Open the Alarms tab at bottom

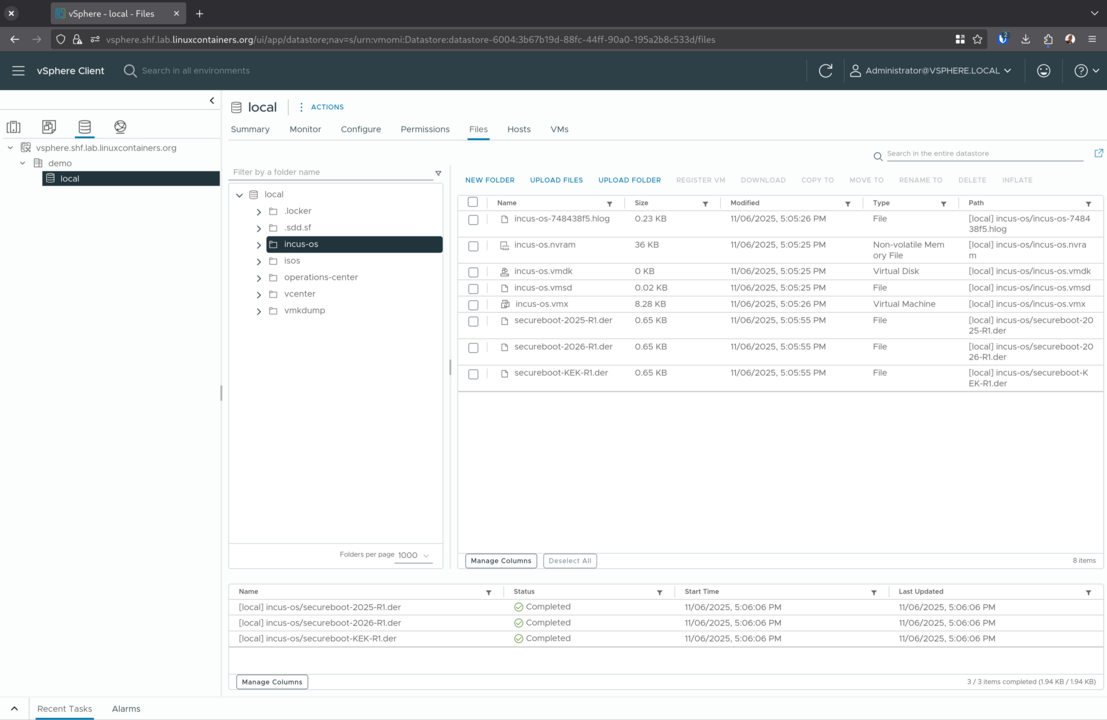coord(126,708)
